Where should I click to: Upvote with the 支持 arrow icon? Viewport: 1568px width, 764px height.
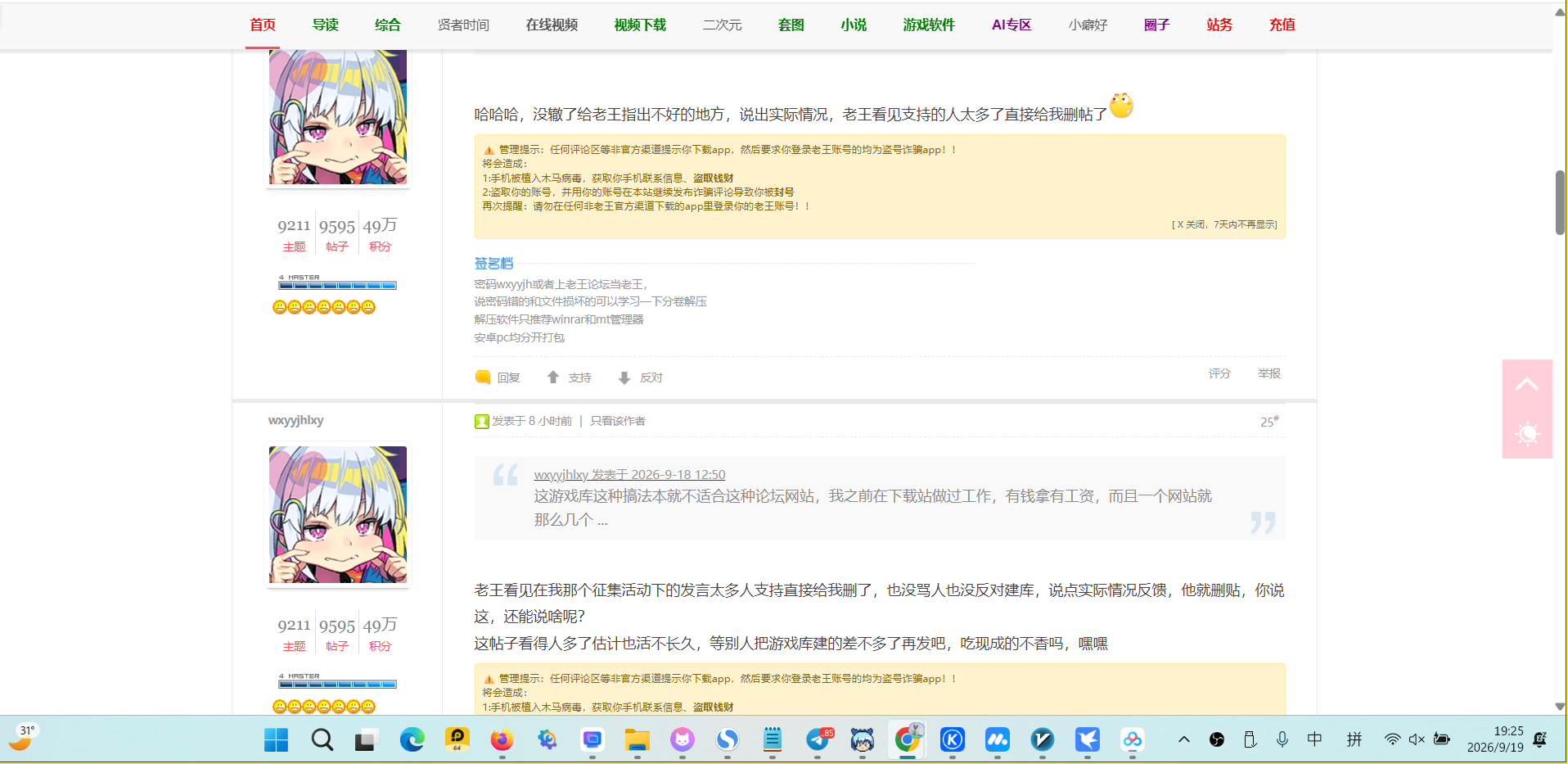(553, 377)
